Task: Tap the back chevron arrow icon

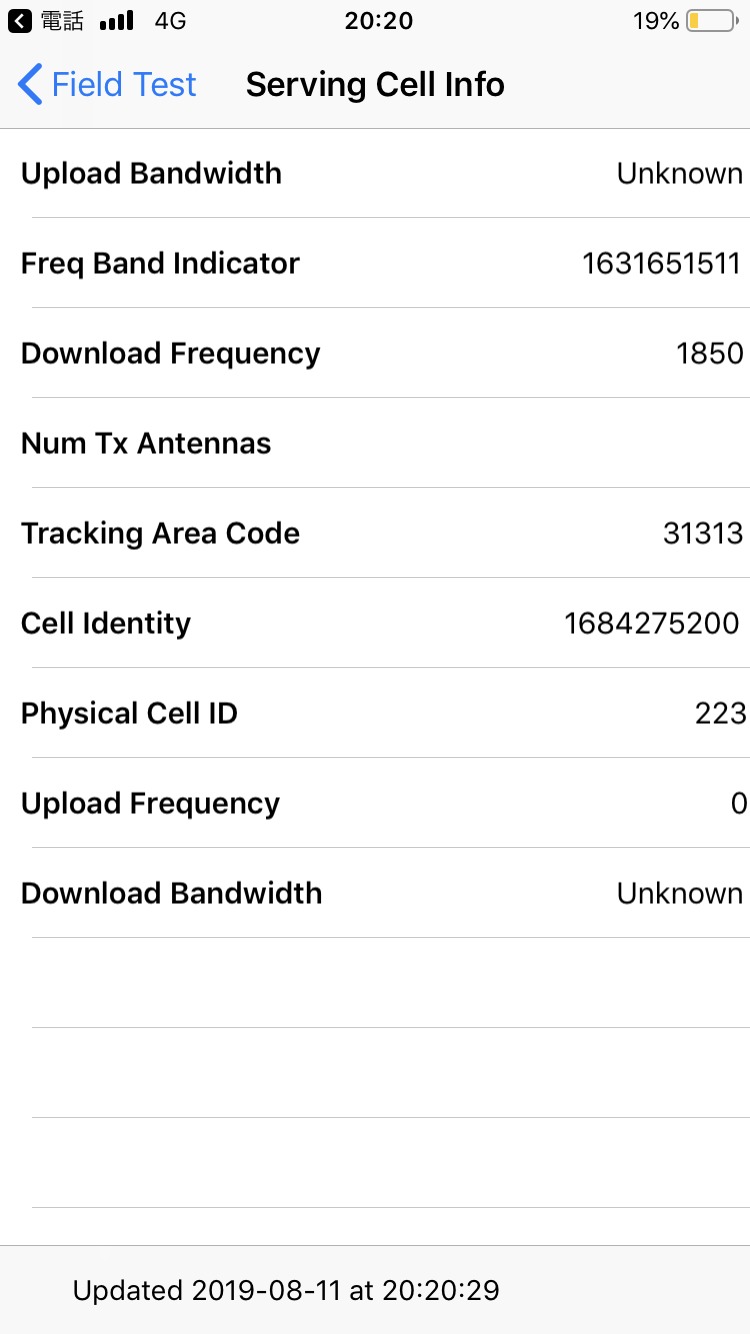Action: point(30,85)
